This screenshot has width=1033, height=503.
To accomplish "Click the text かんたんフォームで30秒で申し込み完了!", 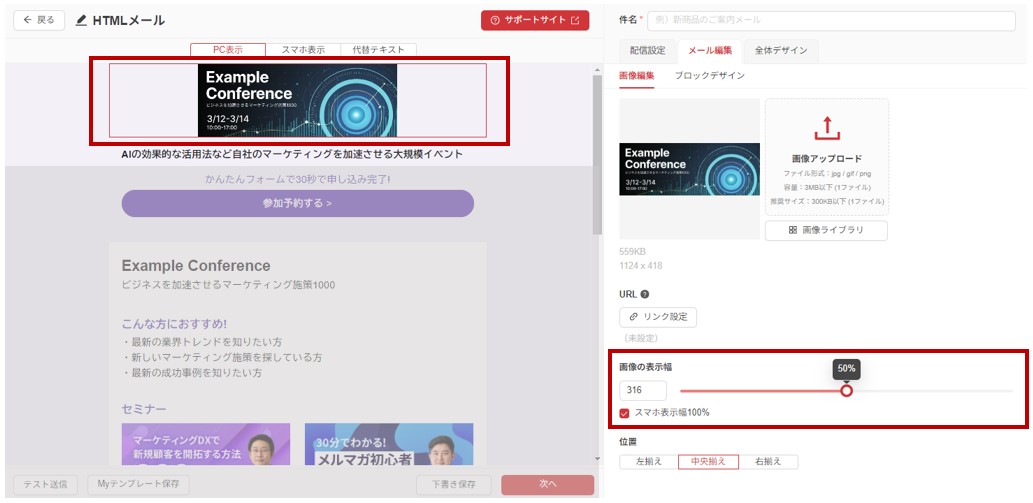I will [298, 179].
